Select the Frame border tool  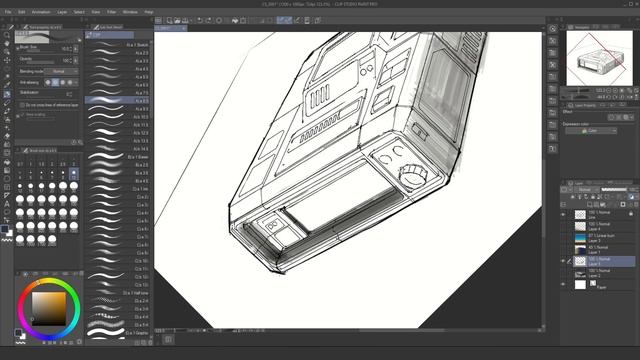7,187
